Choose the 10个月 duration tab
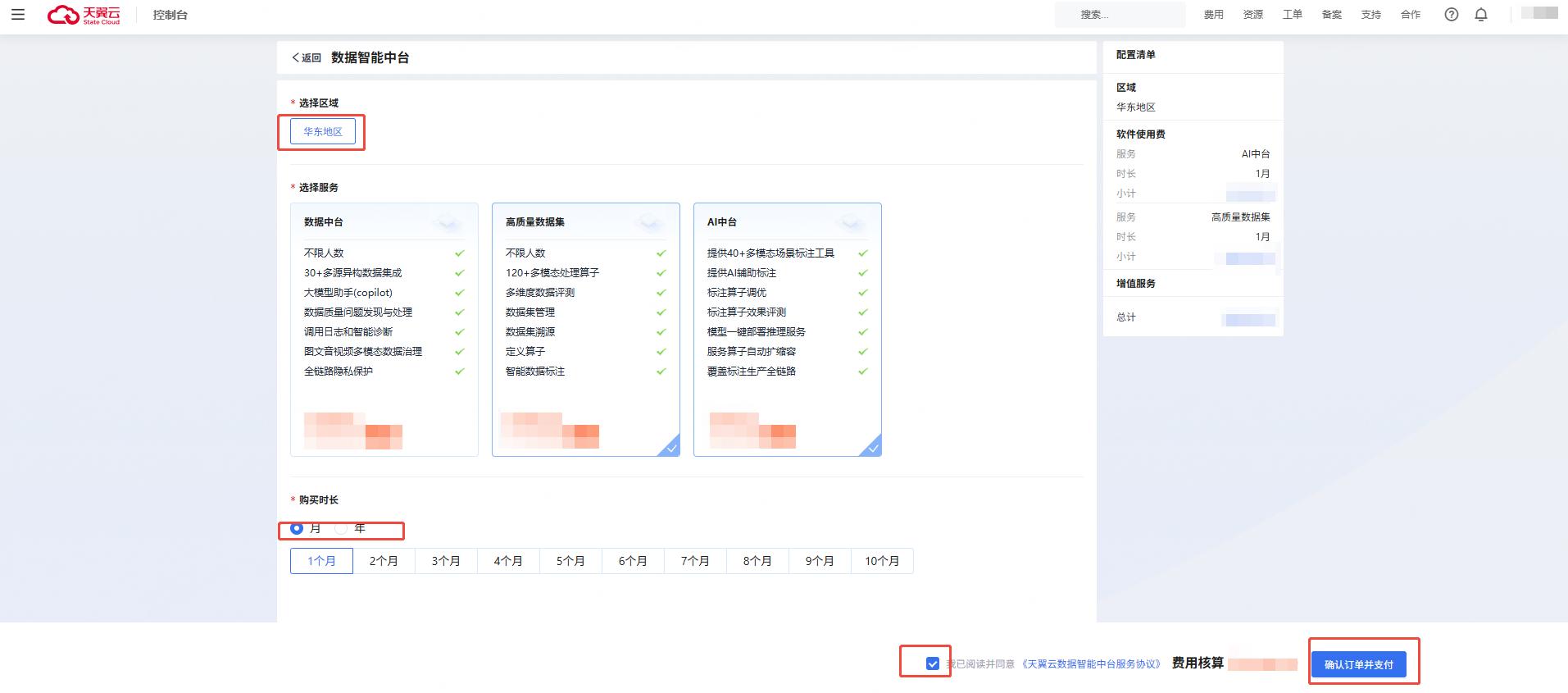1568x693 pixels. click(882, 561)
